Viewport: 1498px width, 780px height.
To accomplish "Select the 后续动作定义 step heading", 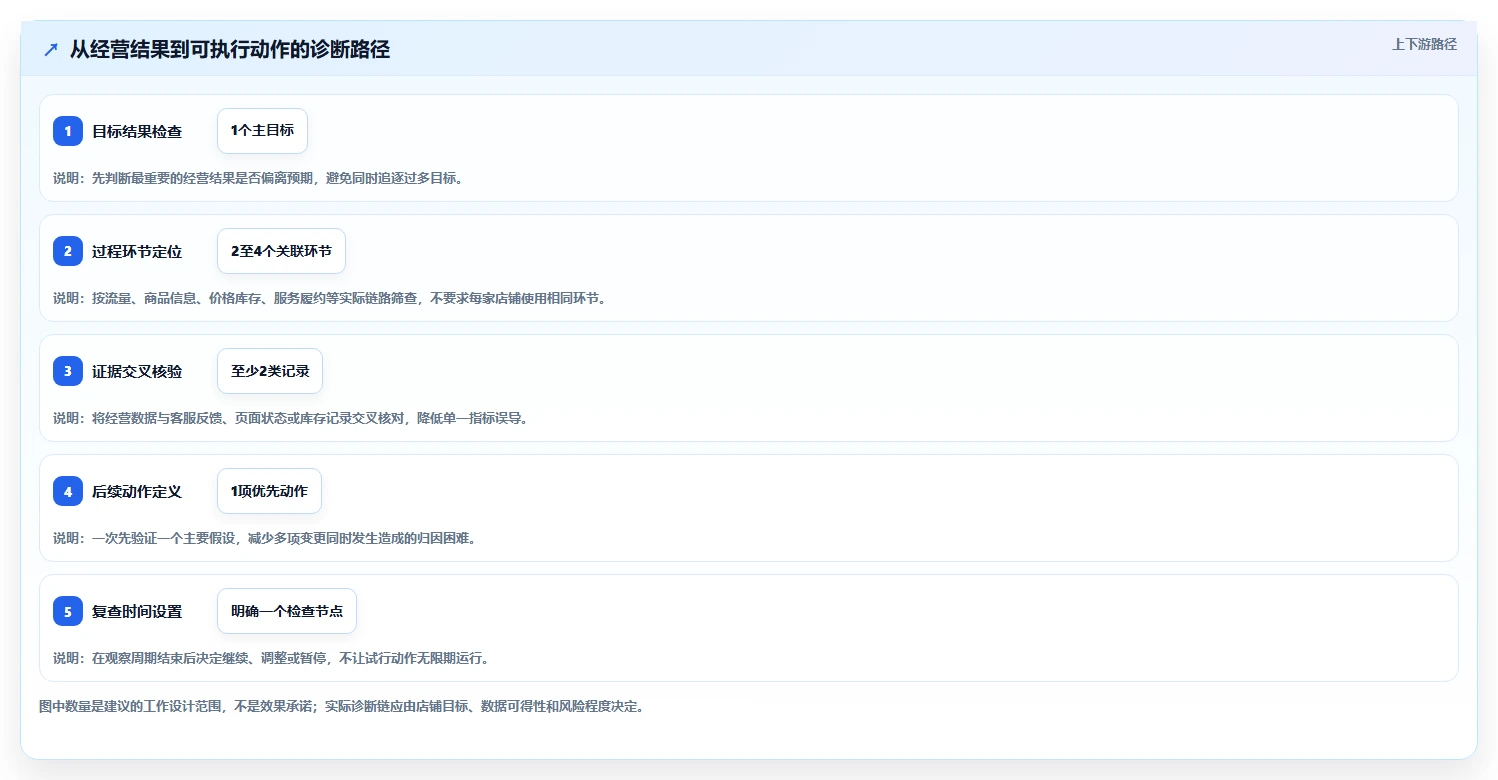I will coord(137,491).
